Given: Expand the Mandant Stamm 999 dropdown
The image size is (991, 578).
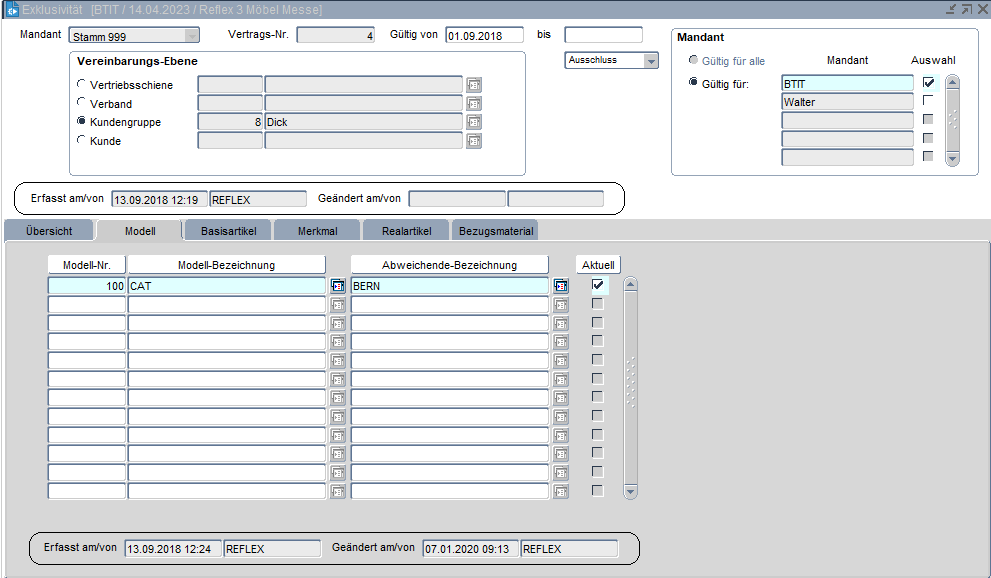Looking at the screenshot, I should point(191,36).
